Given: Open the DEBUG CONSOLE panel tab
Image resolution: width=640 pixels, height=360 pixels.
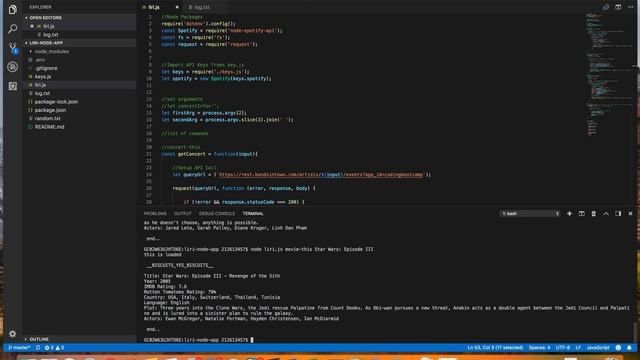Looking at the screenshot, I should [217, 213].
